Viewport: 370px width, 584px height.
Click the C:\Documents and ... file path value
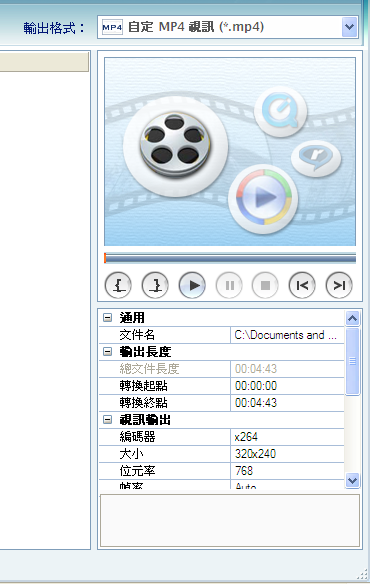[x=285, y=335]
